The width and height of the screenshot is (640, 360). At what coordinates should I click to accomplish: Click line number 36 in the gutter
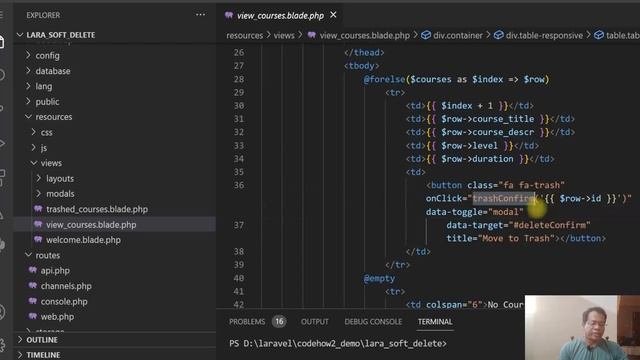point(239,185)
